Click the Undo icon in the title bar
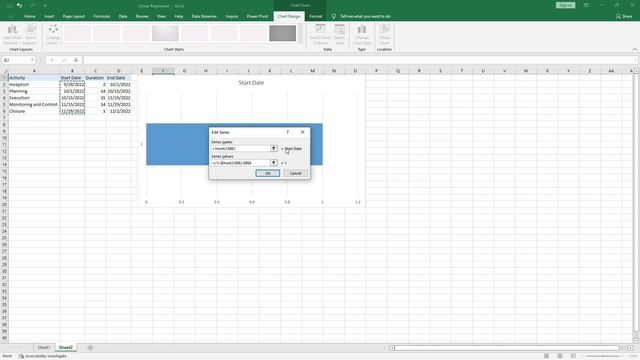The width and height of the screenshot is (640, 360). click(x=19, y=5)
